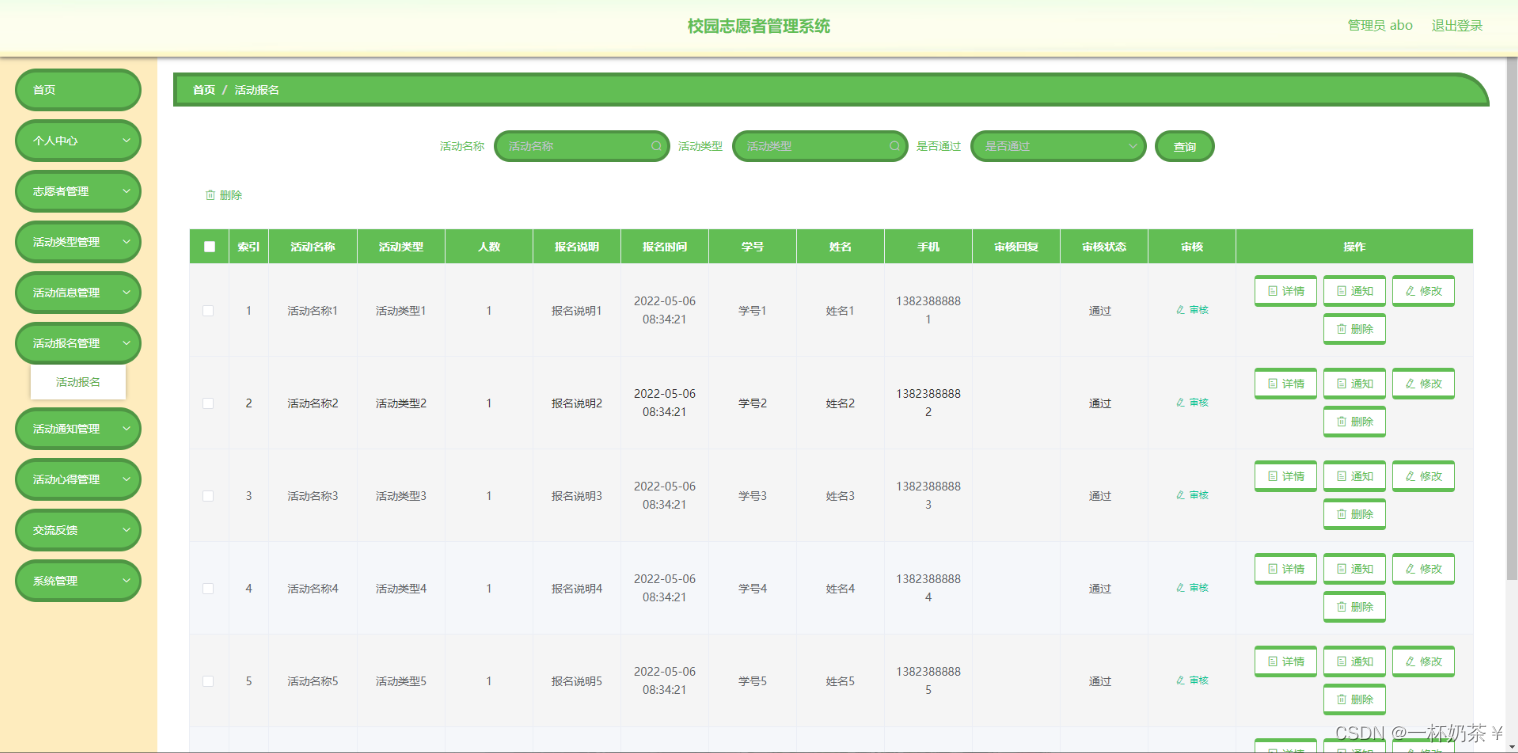Open the 是否通过 dropdown filter

point(1059,146)
